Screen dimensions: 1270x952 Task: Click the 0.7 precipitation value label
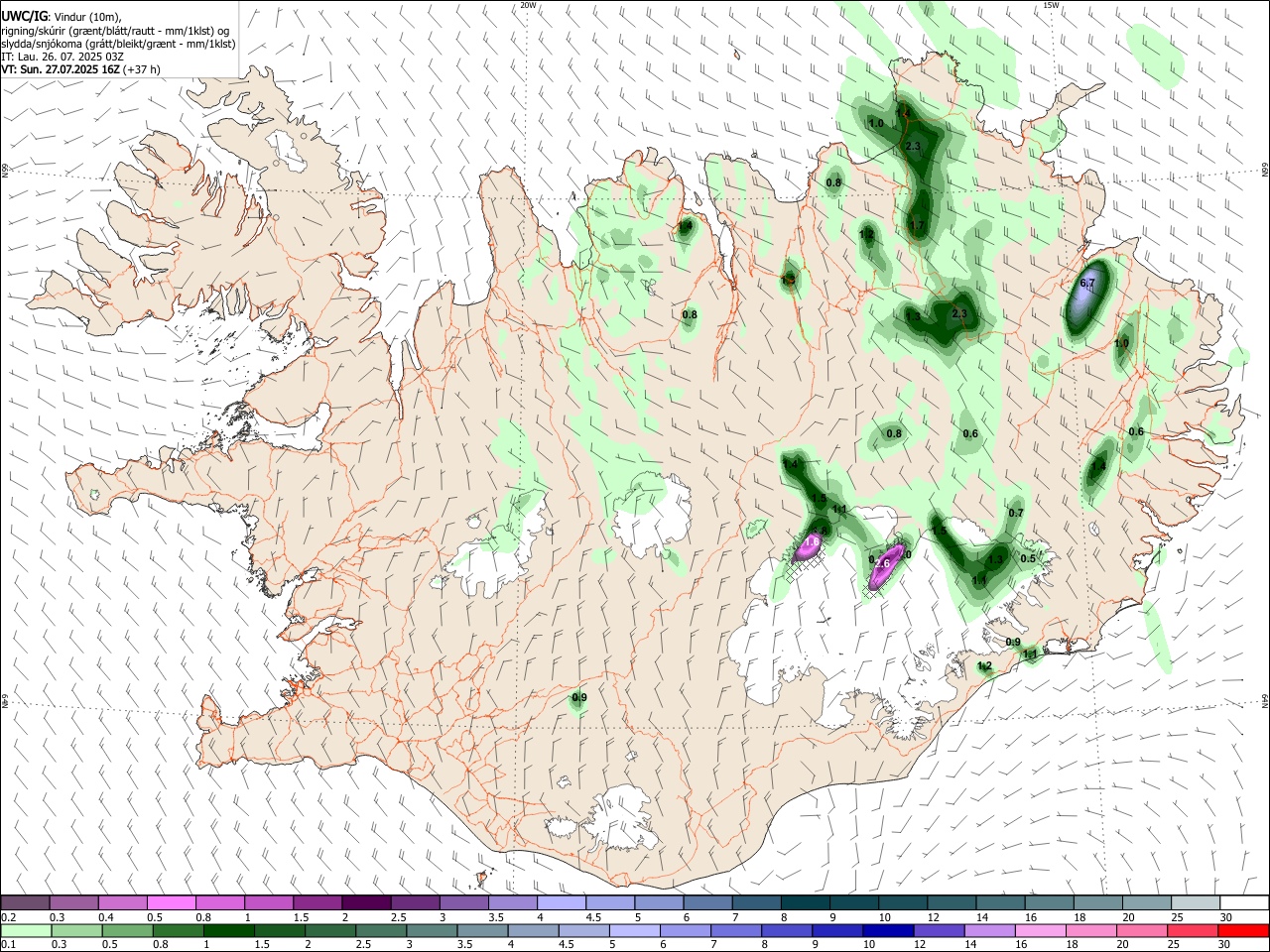[x=1016, y=513]
